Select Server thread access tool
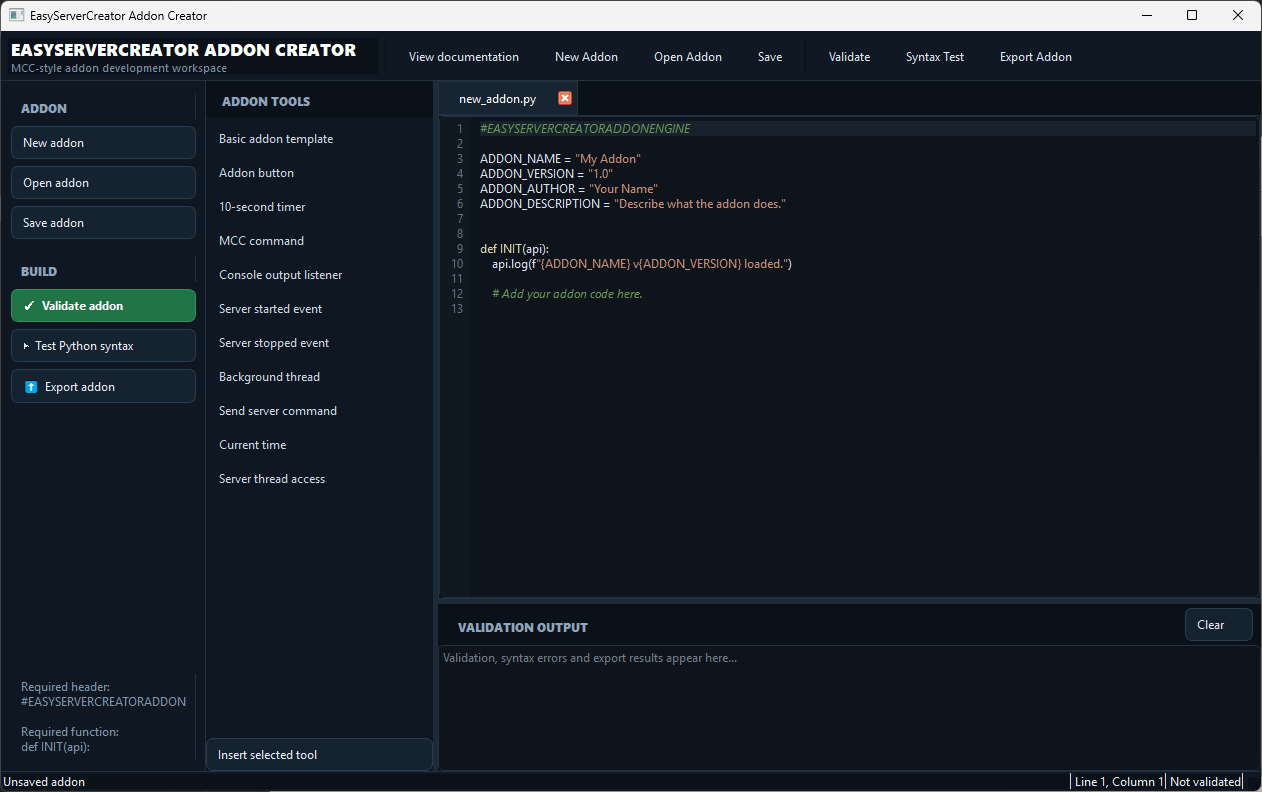 pos(319,479)
